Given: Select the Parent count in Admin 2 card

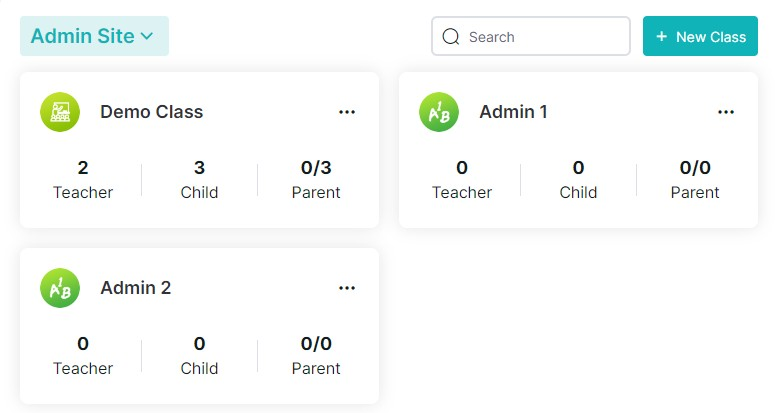Looking at the screenshot, I should (316, 356).
